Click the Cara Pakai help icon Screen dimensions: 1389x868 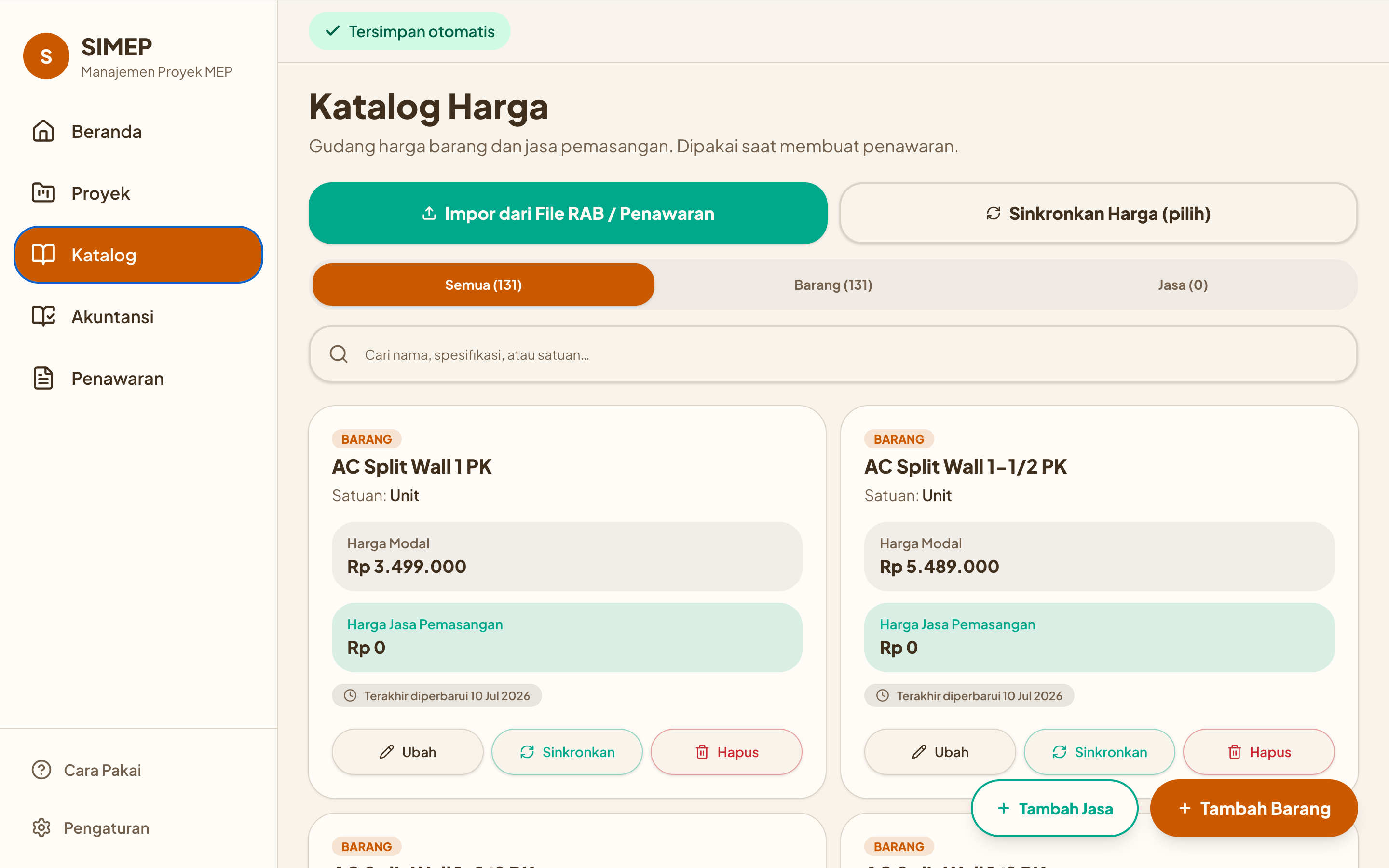[41, 770]
